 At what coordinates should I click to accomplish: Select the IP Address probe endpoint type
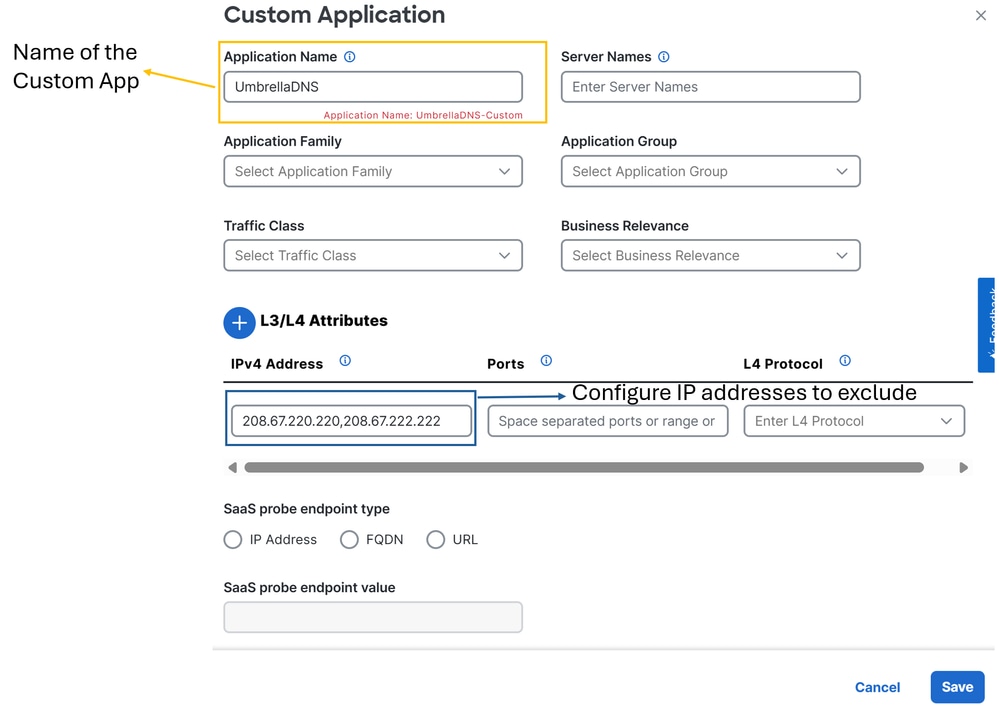(x=232, y=539)
